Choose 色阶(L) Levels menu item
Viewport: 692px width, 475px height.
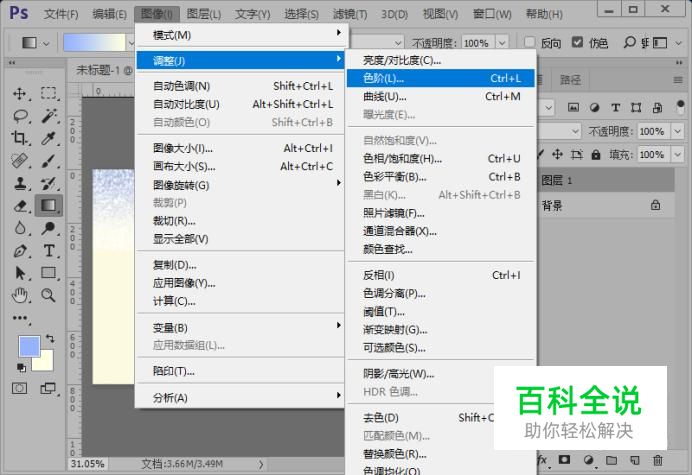click(x=440, y=78)
